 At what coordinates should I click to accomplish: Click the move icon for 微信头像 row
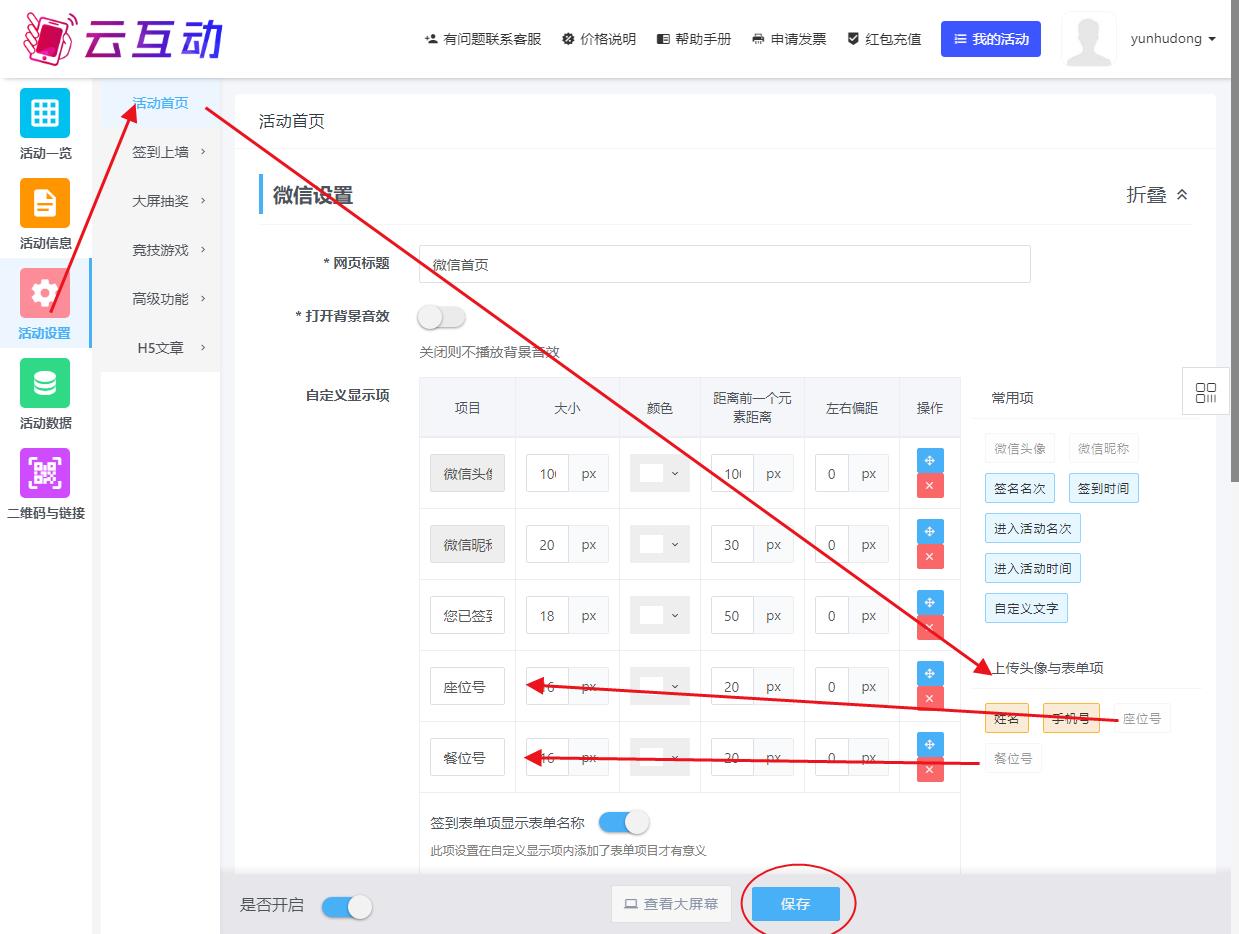[929, 461]
